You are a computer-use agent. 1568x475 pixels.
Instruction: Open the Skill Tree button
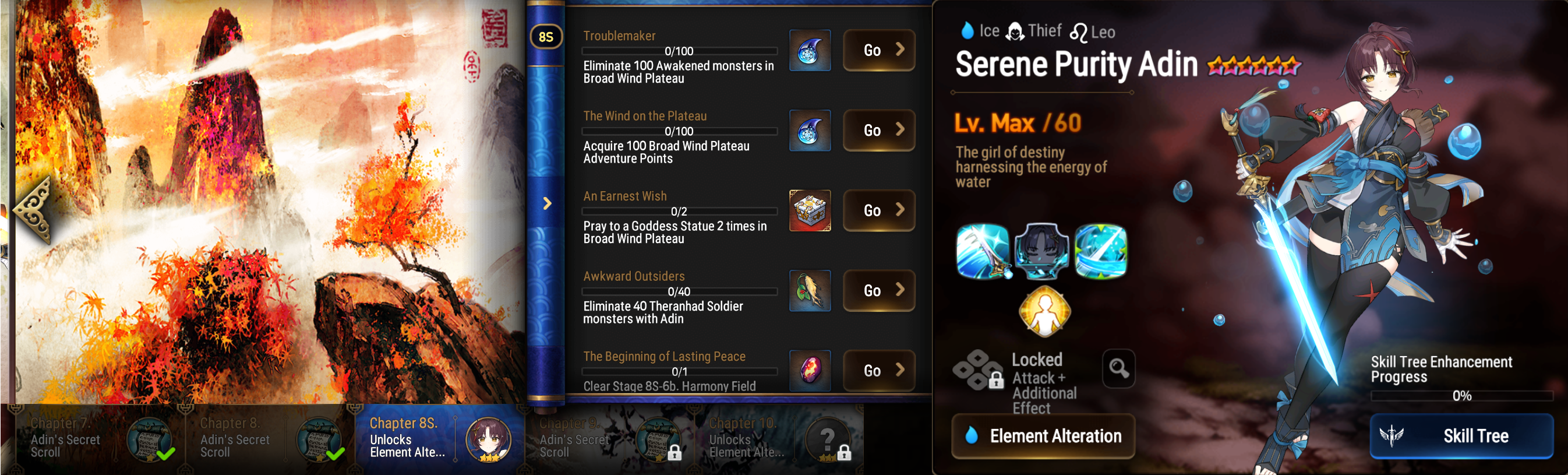coord(1461,436)
